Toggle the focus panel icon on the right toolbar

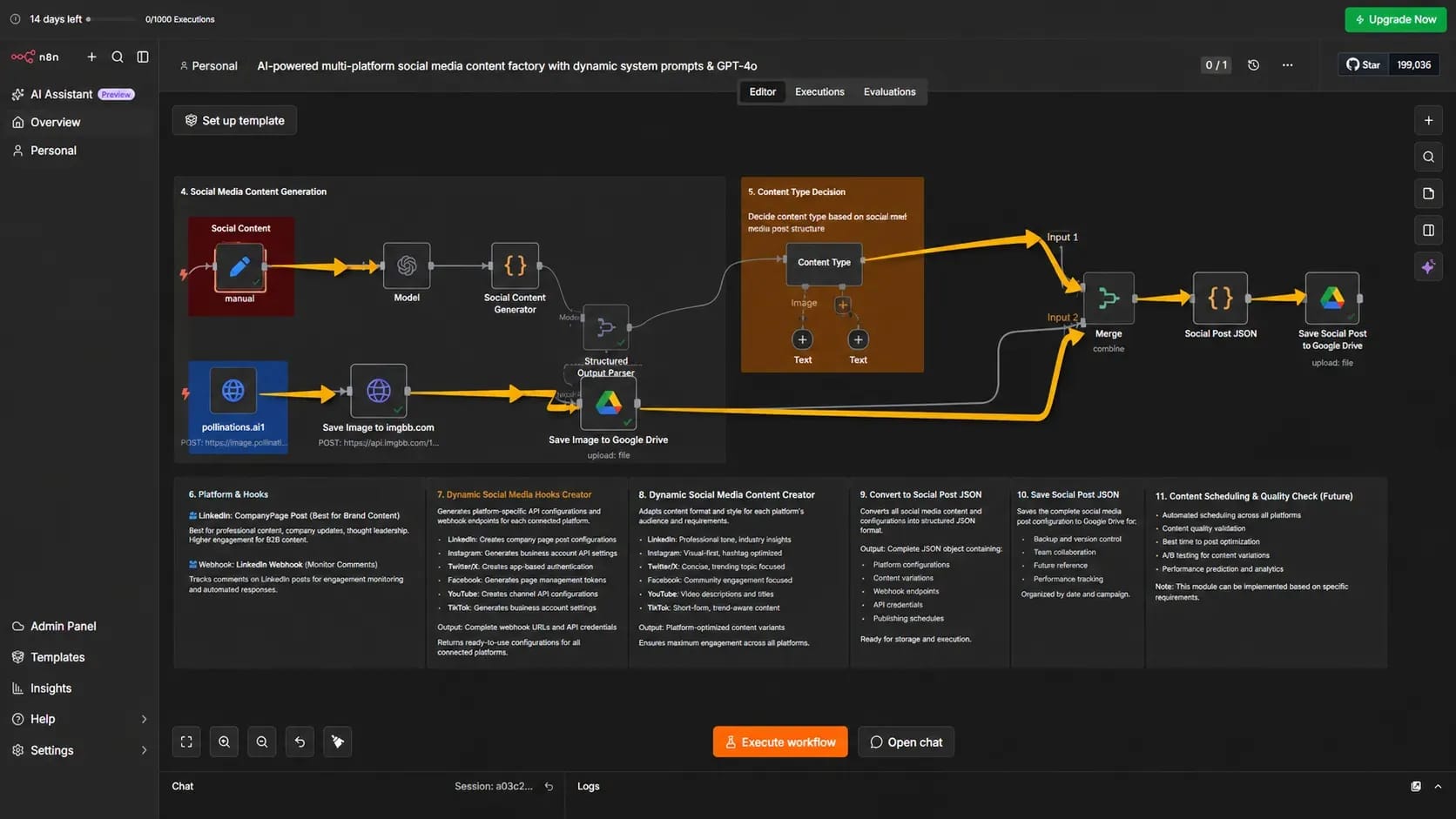(1428, 231)
